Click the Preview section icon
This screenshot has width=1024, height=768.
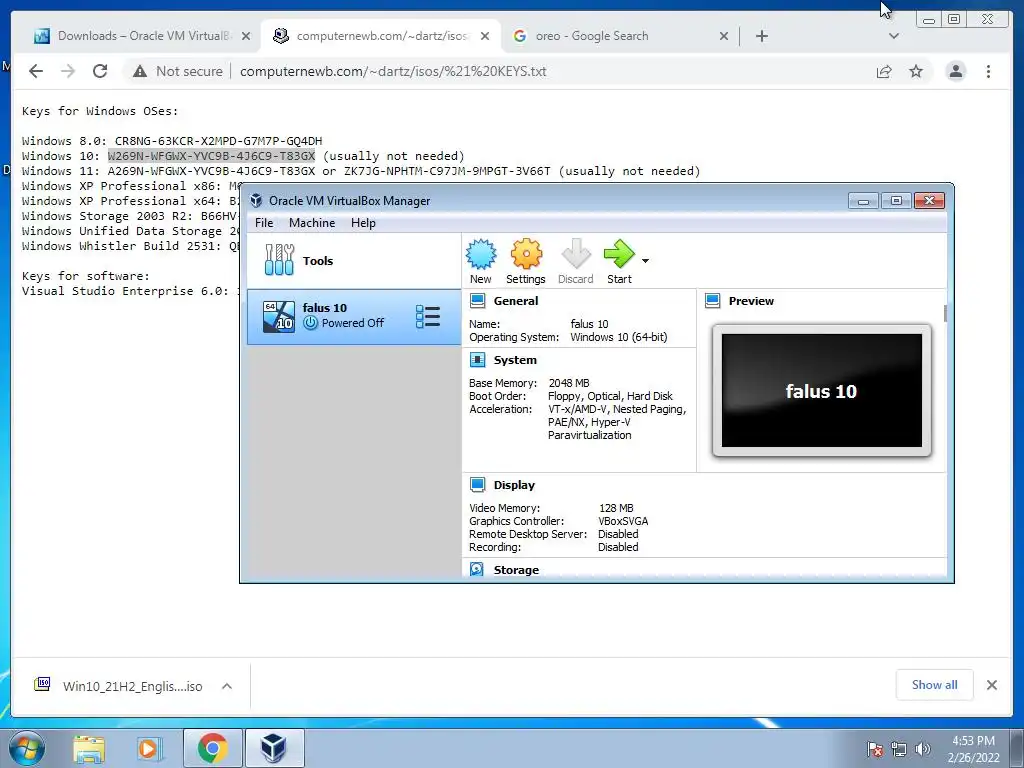tap(712, 301)
